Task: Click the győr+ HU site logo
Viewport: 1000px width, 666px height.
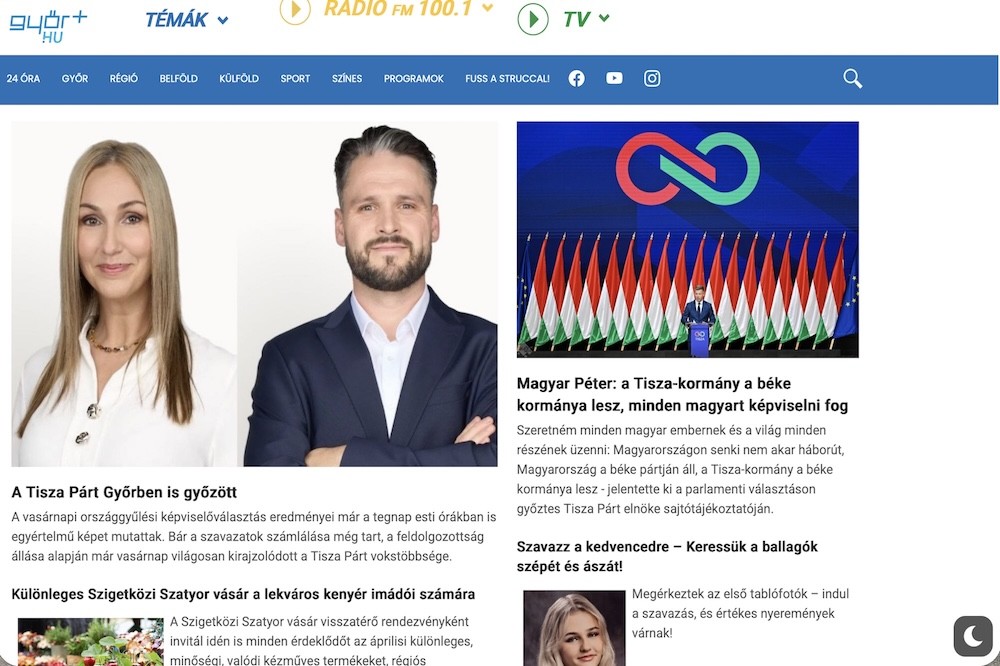Action: pyautogui.click(x=48, y=23)
